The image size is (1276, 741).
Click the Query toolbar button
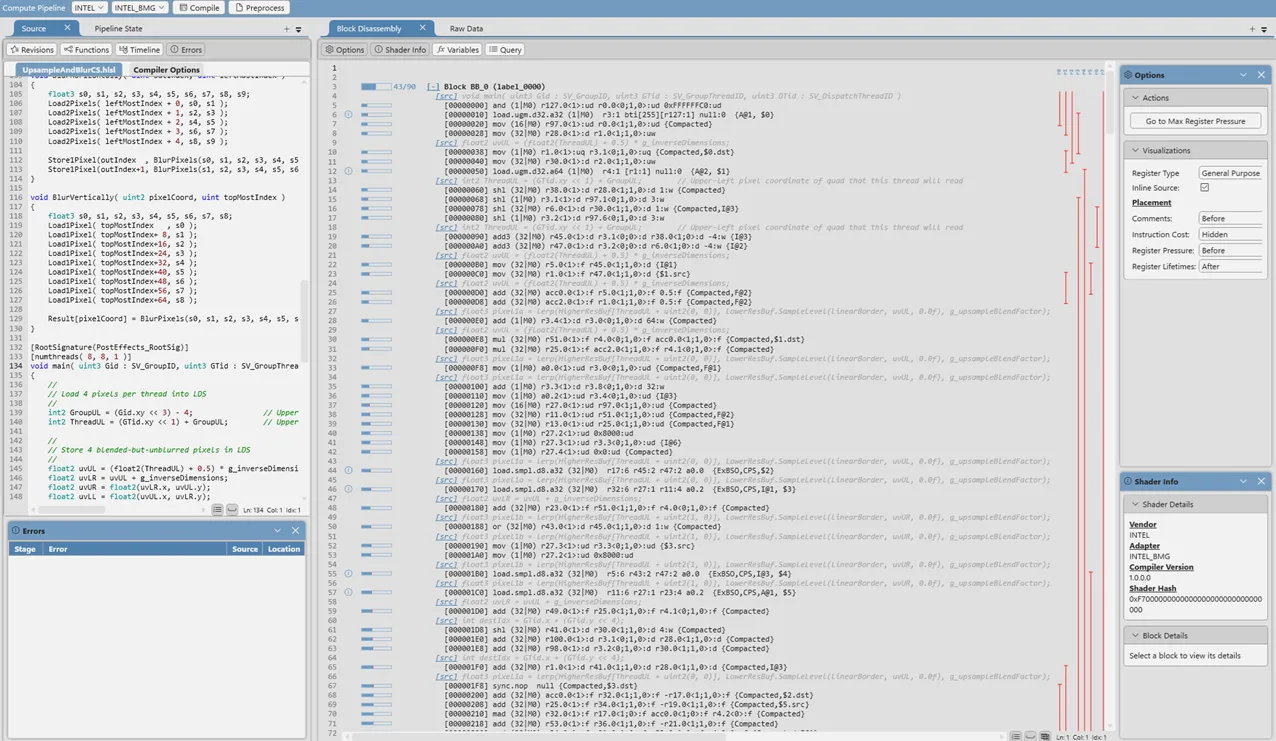(x=505, y=49)
